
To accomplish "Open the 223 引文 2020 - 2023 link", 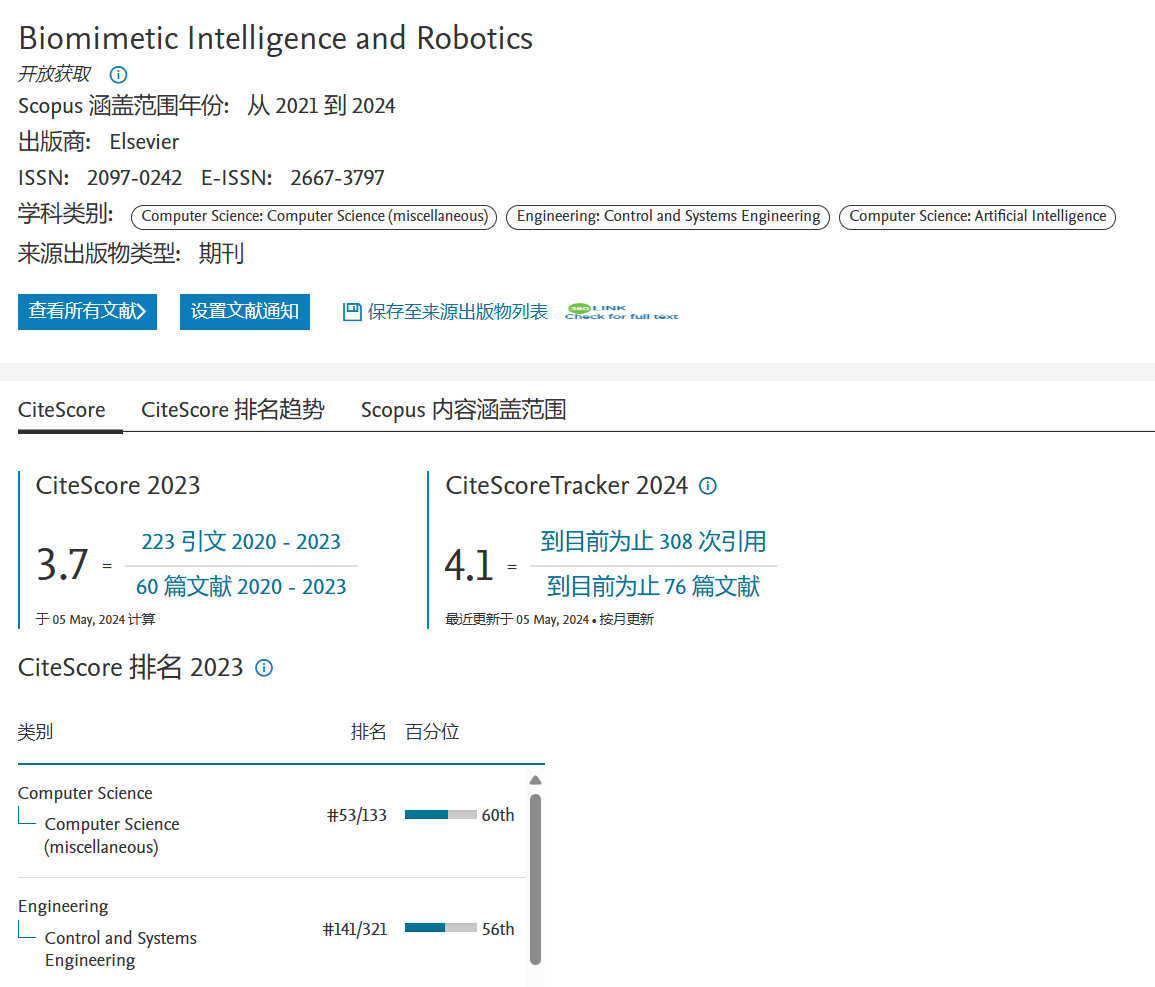I will pyautogui.click(x=241, y=542).
